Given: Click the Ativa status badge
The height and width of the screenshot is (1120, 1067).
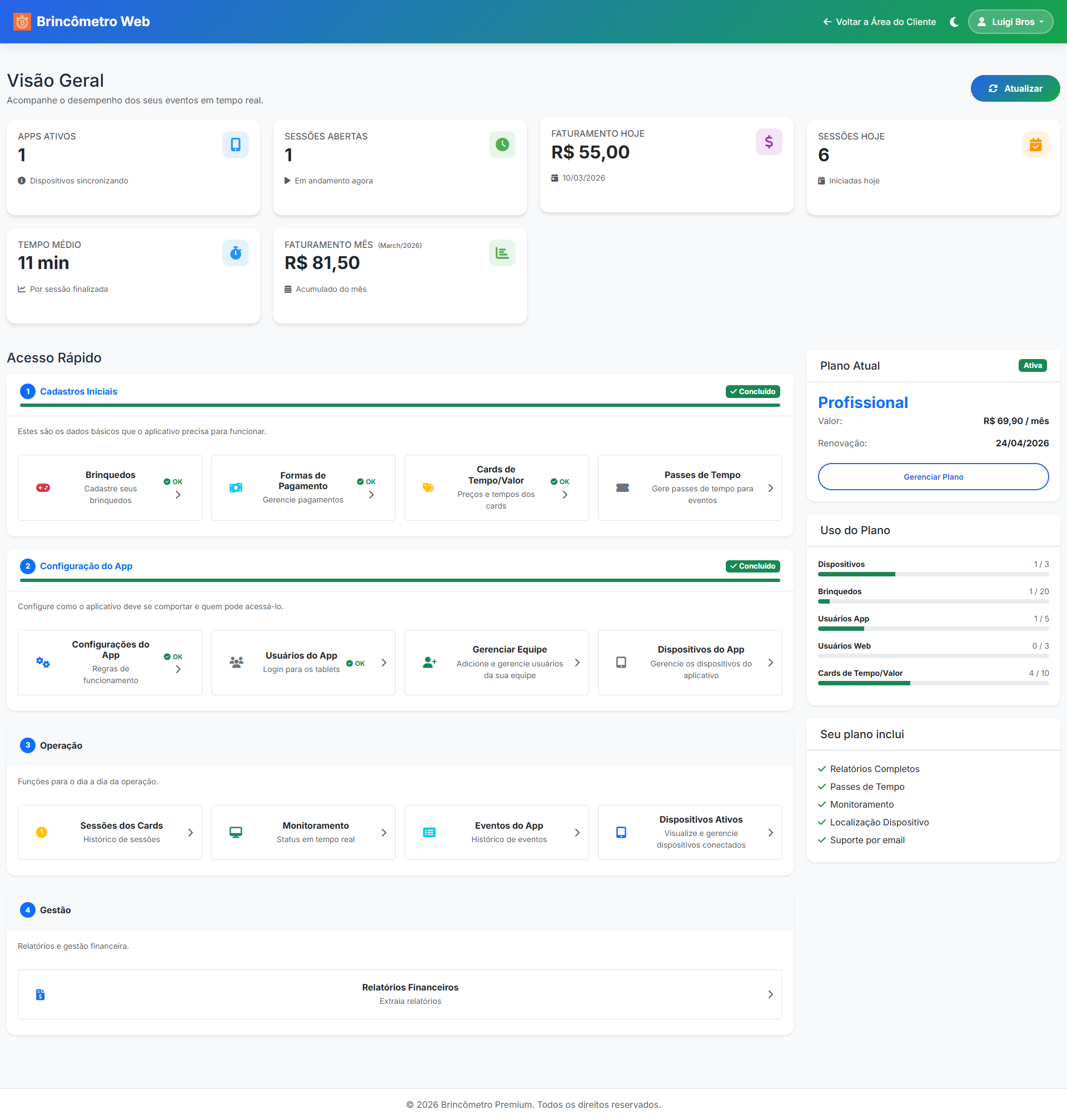Looking at the screenshot, I should tap(1033, 365).
